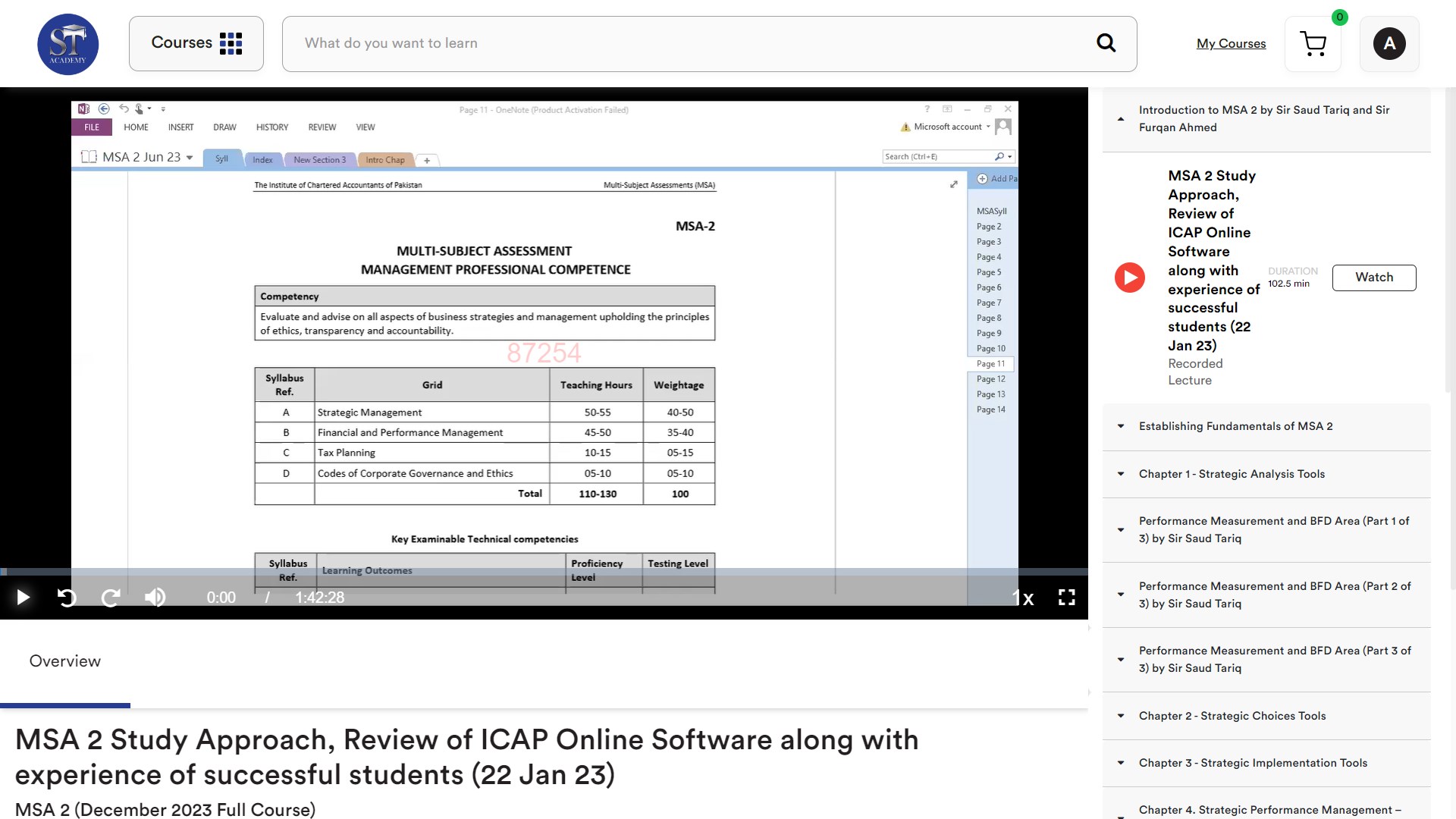Open the user avatar menu
Screen dimensions: 1456x819
1389,44
